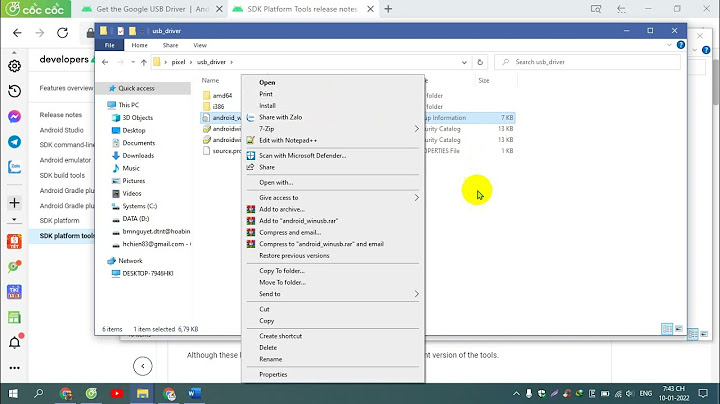Expand the 7-Zip submenu
Screen dimensions: 720x404
(x=333, y=129)
